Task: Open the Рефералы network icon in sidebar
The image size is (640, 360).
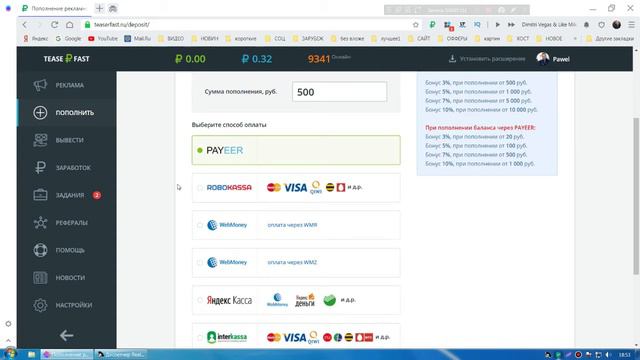Action: tap(40, 222)
